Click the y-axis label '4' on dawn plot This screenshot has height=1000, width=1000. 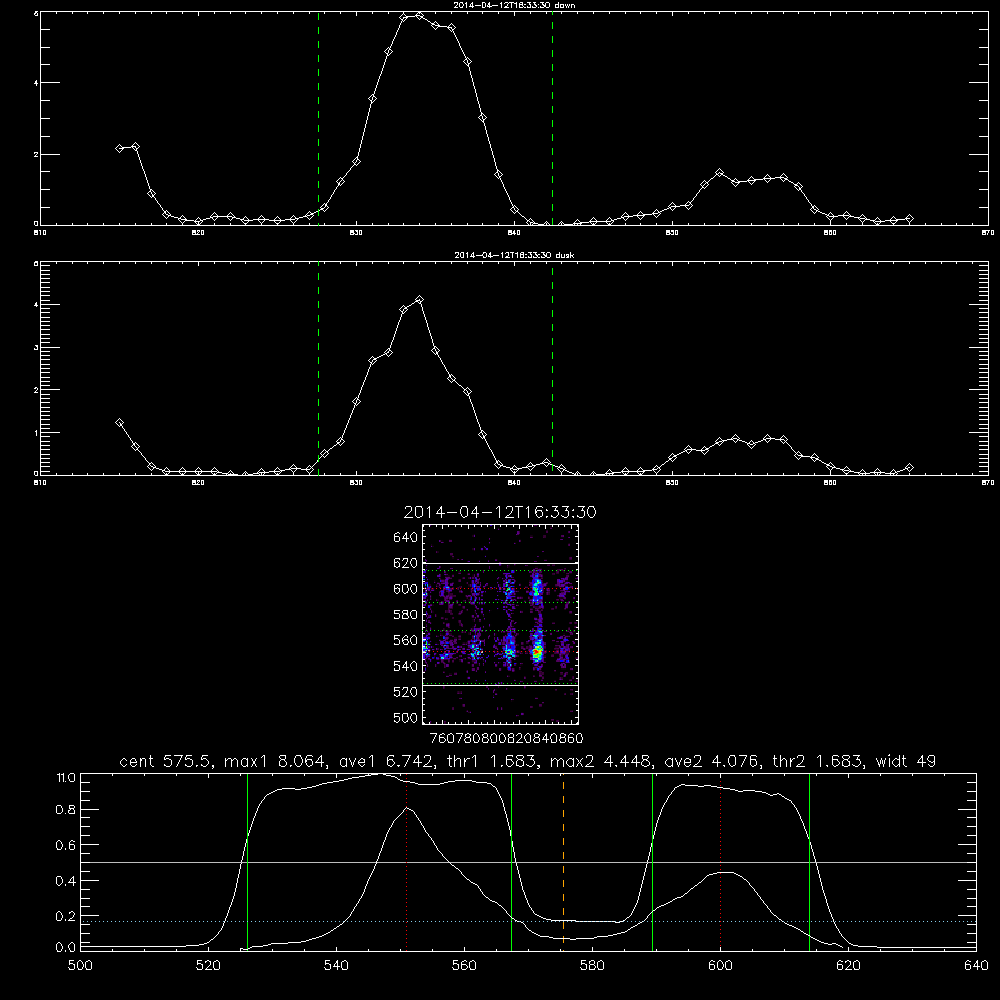[x=36, y=83]
